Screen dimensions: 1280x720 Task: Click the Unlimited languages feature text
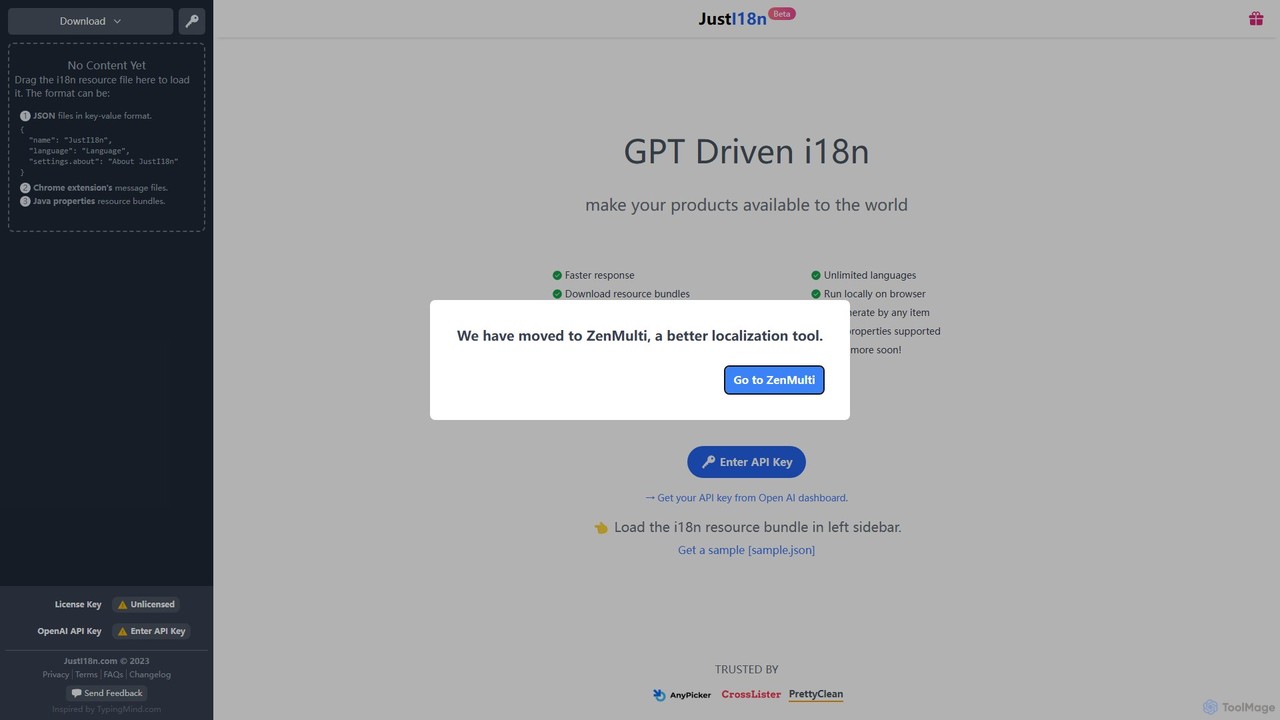point(870,276)
